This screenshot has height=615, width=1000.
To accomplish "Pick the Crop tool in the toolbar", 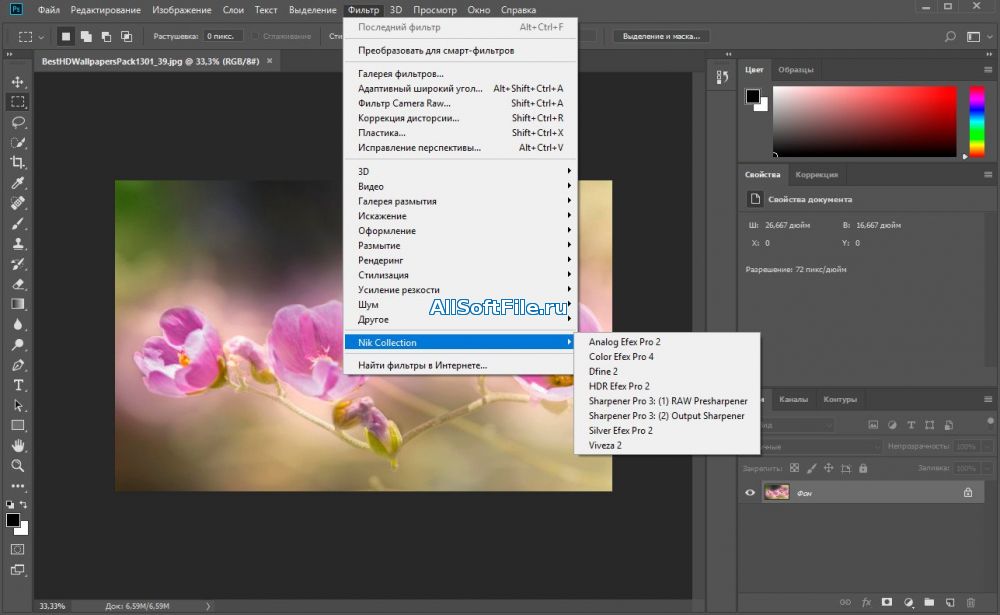I will (18, 163).
